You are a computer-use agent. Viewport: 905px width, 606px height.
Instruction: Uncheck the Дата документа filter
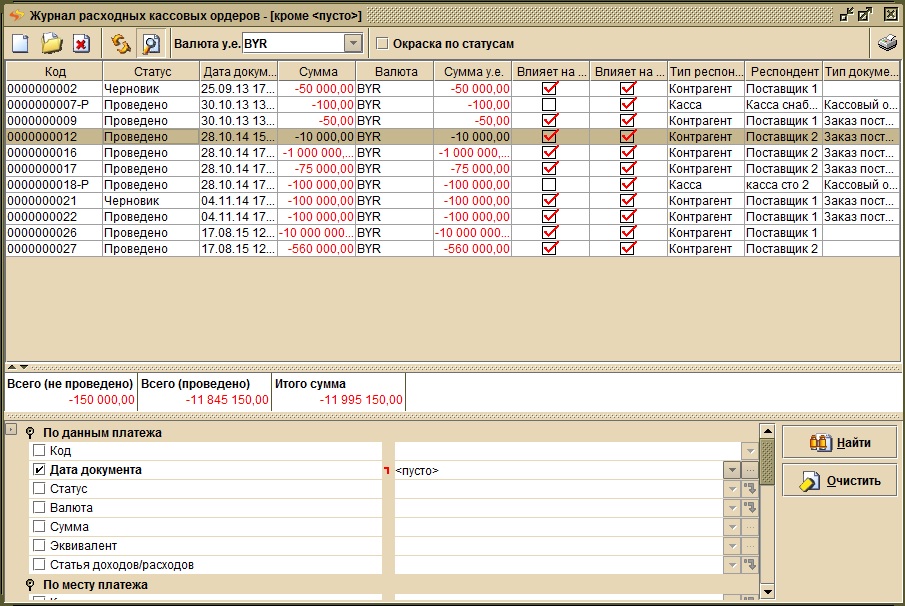[x=39, y=469]
